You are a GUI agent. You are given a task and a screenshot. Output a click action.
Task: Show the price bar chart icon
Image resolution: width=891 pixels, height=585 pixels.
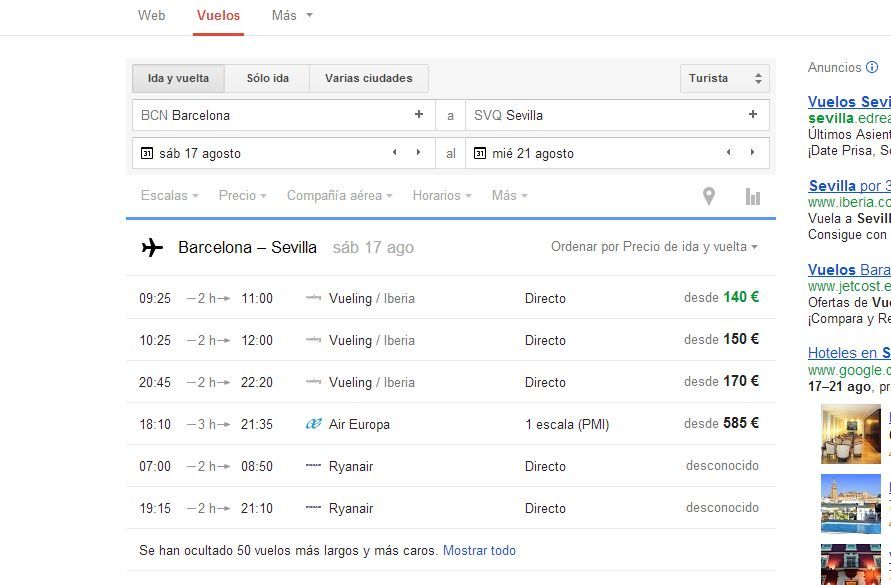click(752, 197)
